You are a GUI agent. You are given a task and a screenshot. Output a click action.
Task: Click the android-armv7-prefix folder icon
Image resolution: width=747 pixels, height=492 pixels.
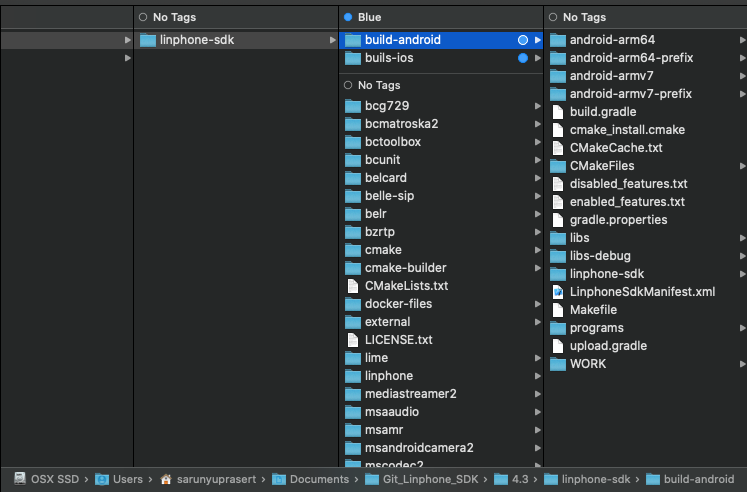[557, 94]
